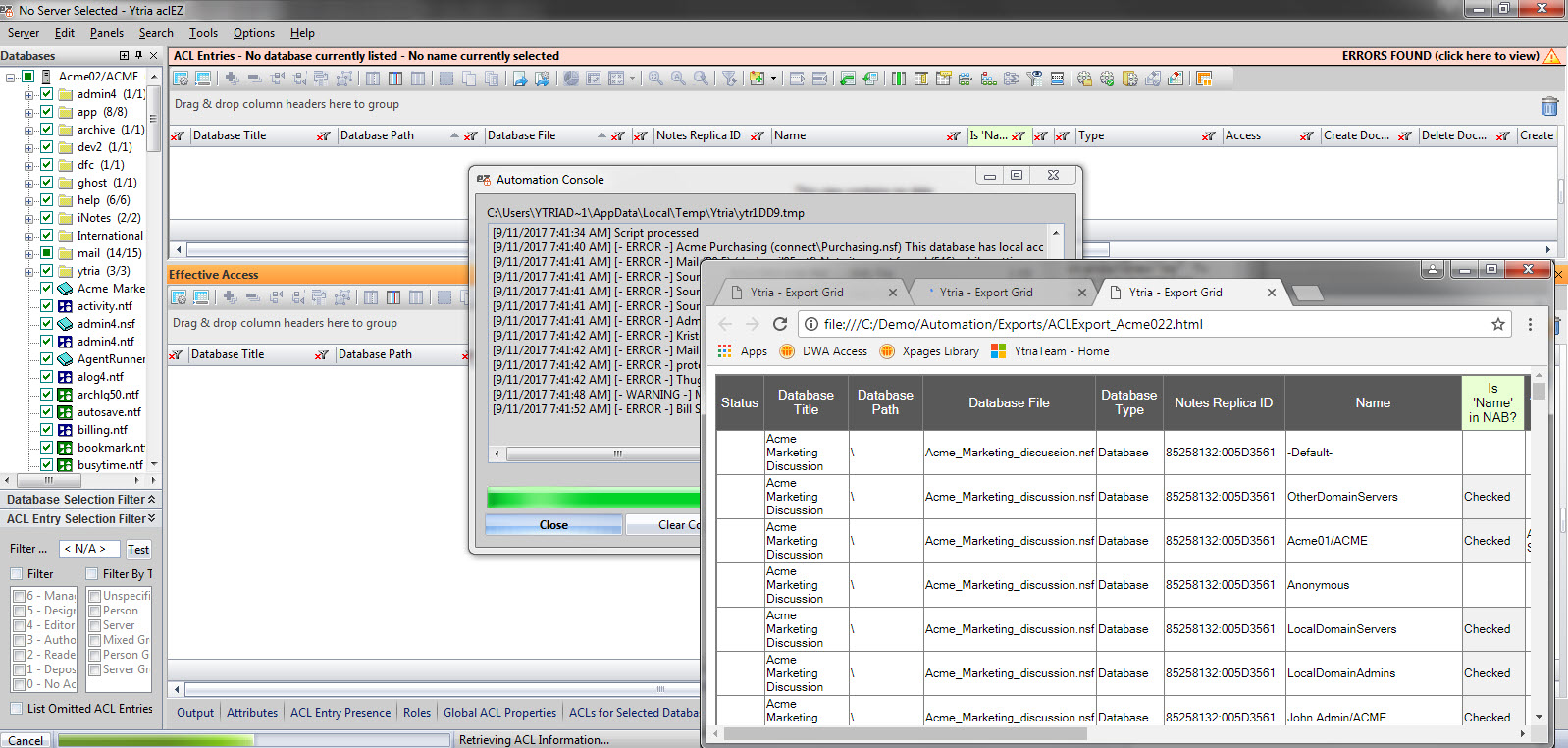Click the Automation Console green progress bar
Image resolution: width=1568 pixels, height=748 pixels.
tap(595, 498)
